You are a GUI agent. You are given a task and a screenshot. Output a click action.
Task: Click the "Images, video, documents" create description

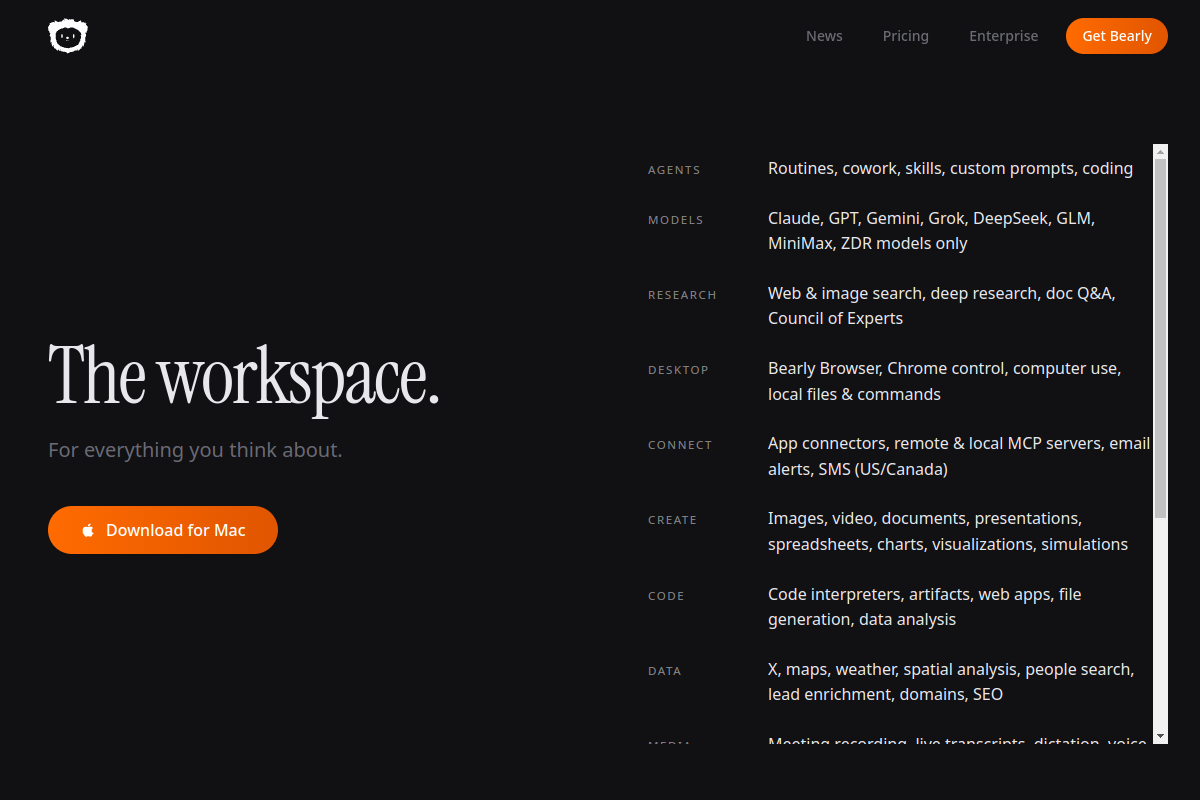pos(948,532)
